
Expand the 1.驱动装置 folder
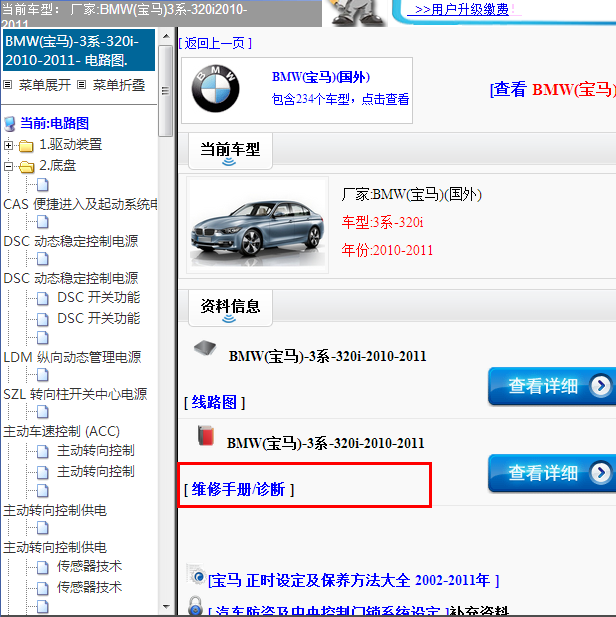tap(8, 146)
